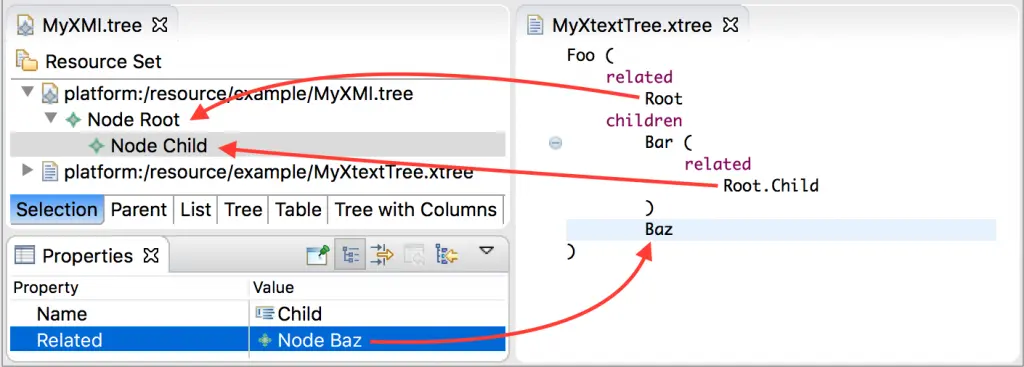Select platform:/resource/example/MyXMI.tree row
The height and width of the screenshot is (367, 1024).
[238, 93]
